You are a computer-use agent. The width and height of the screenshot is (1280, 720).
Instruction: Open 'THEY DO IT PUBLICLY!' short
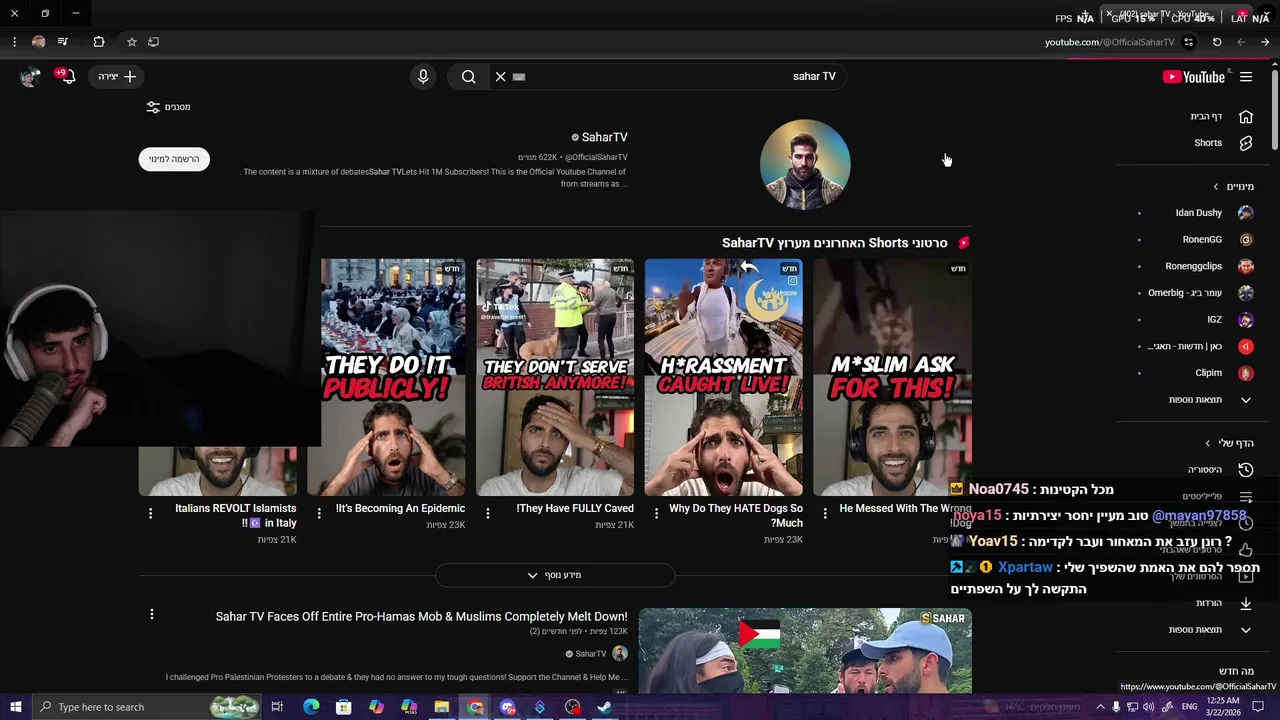[393, 377]
